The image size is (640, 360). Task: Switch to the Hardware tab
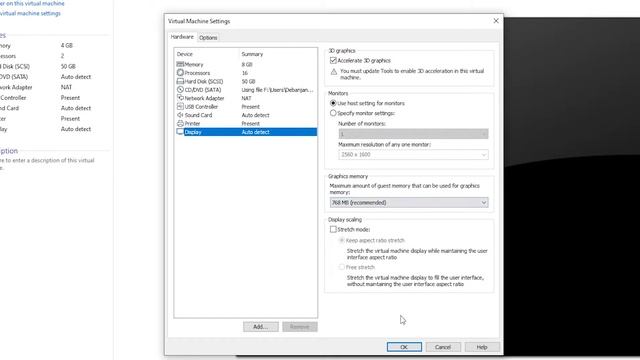[182, 37]
